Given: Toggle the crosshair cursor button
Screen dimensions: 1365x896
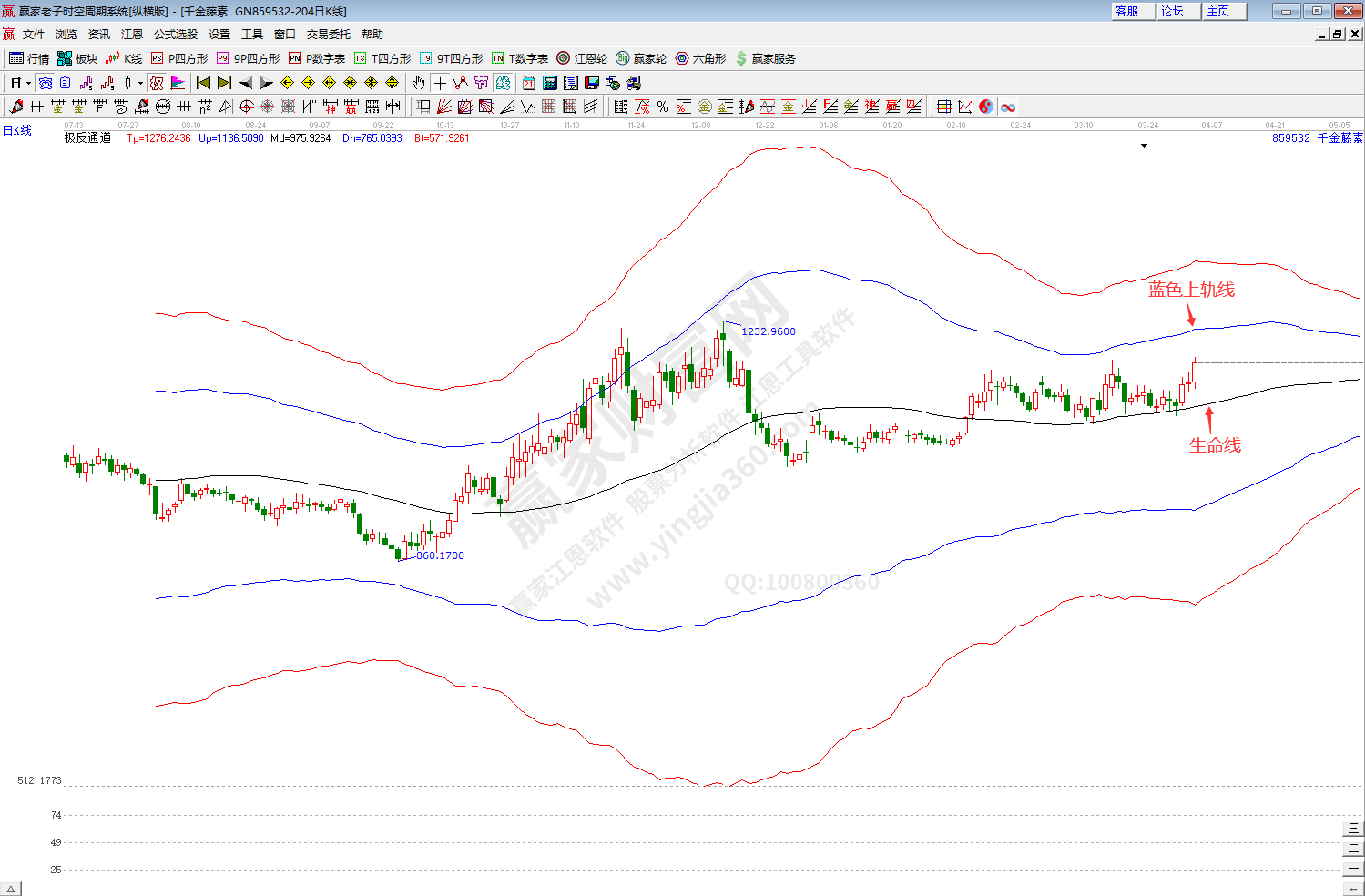Looking at the screenshot, I should 440,83.
